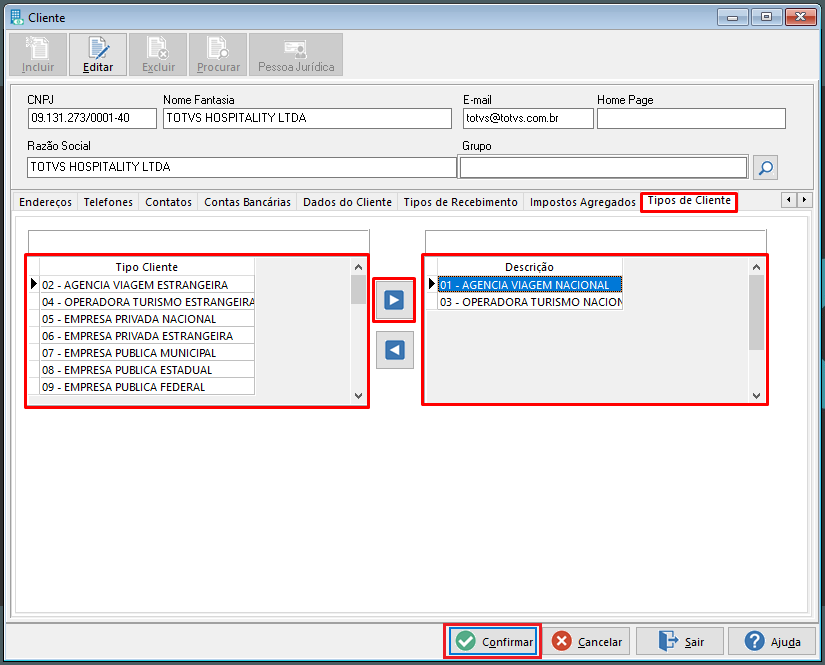Click the Razão Social field
This screenshot has width=825, height=665.
pyautogui.click(x=242, y=167)
